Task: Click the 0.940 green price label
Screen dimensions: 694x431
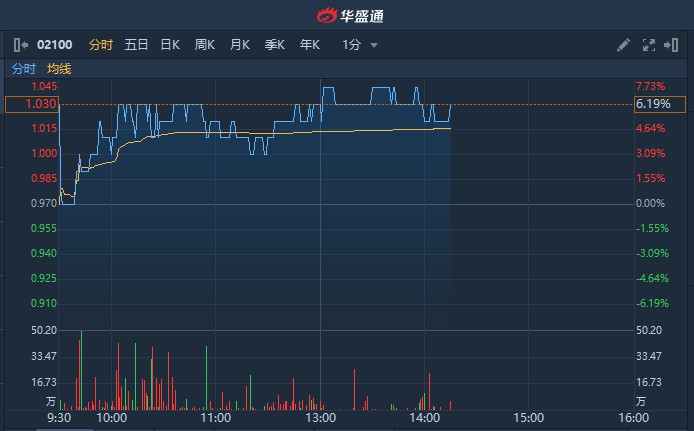Action: (x=44, y=253)
